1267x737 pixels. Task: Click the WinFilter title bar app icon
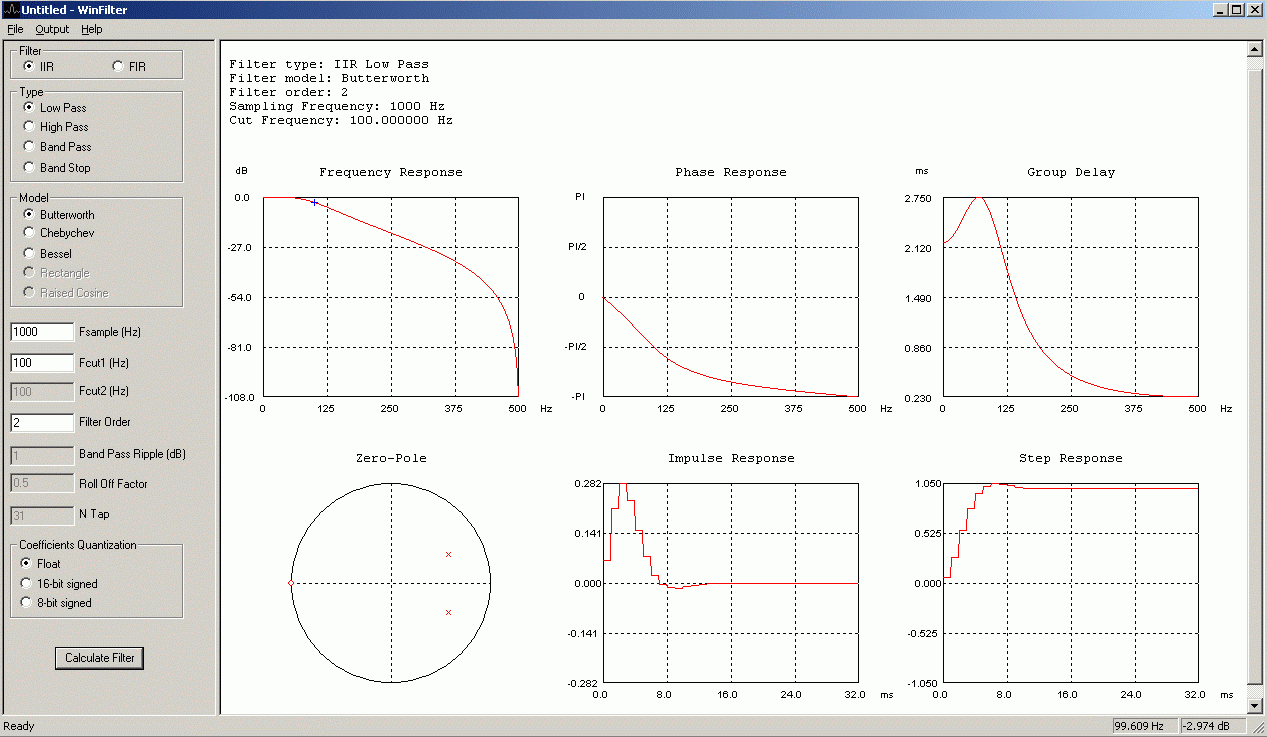[x=10, y=10]
